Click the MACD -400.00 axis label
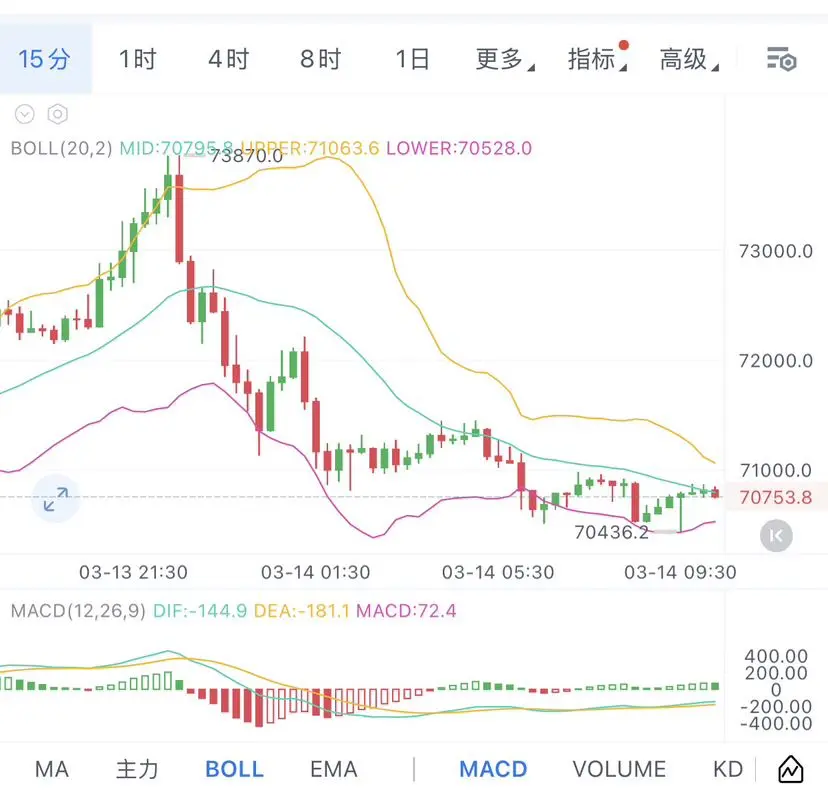Viewport: 828px width, 796px height. click(776, 723)
